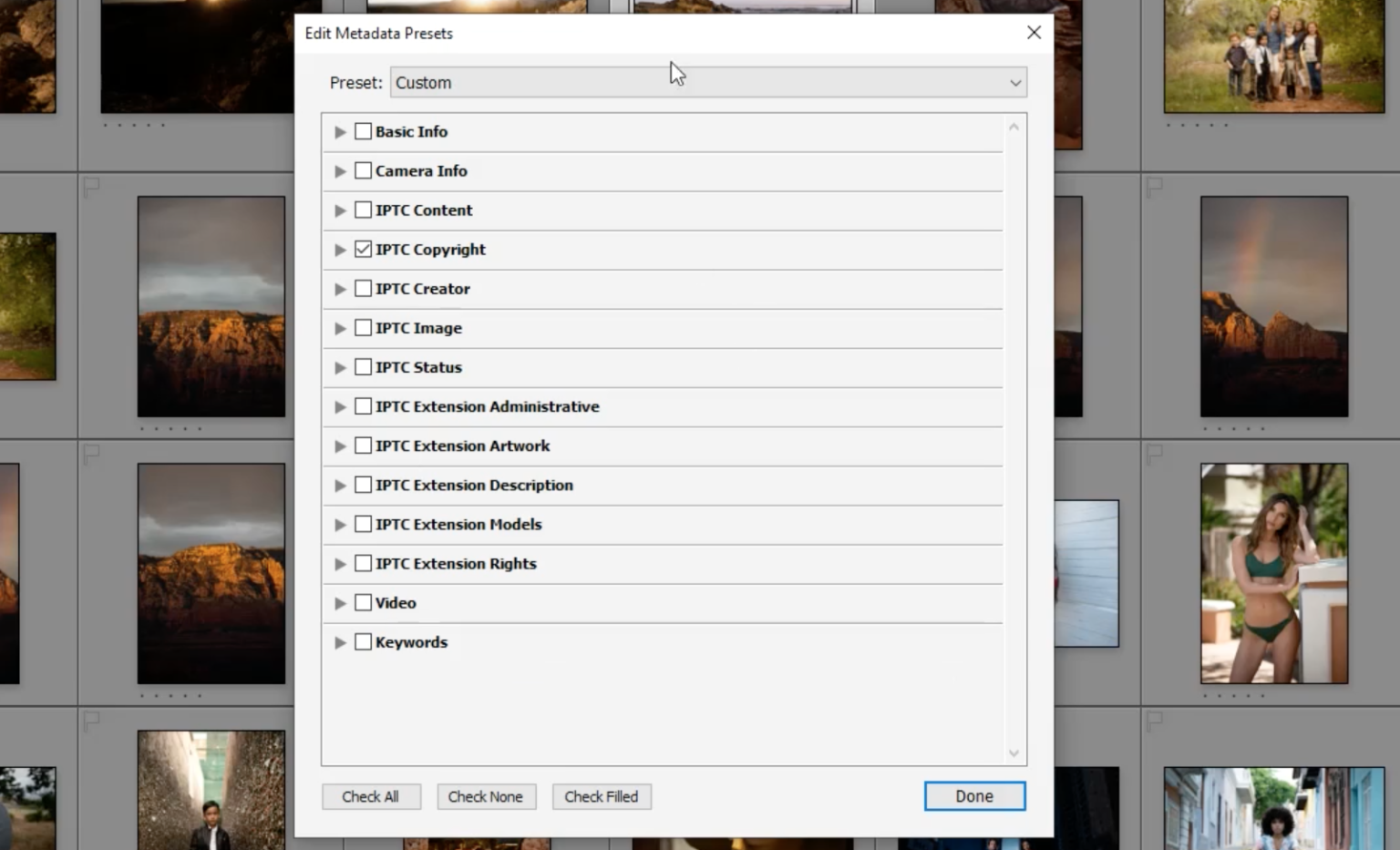Close the Edit Metadata Presets dialog
Viewport: 1400px width, 850px height.
click(x=1034, y=33)
